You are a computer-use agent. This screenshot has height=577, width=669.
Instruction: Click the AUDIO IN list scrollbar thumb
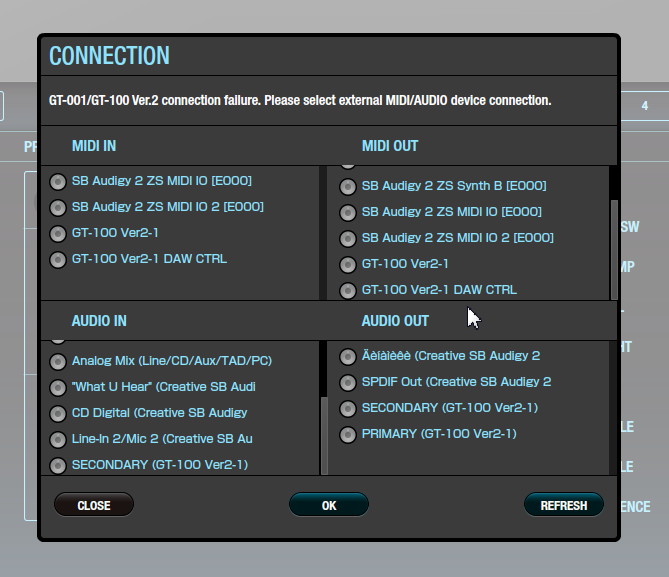324,436
